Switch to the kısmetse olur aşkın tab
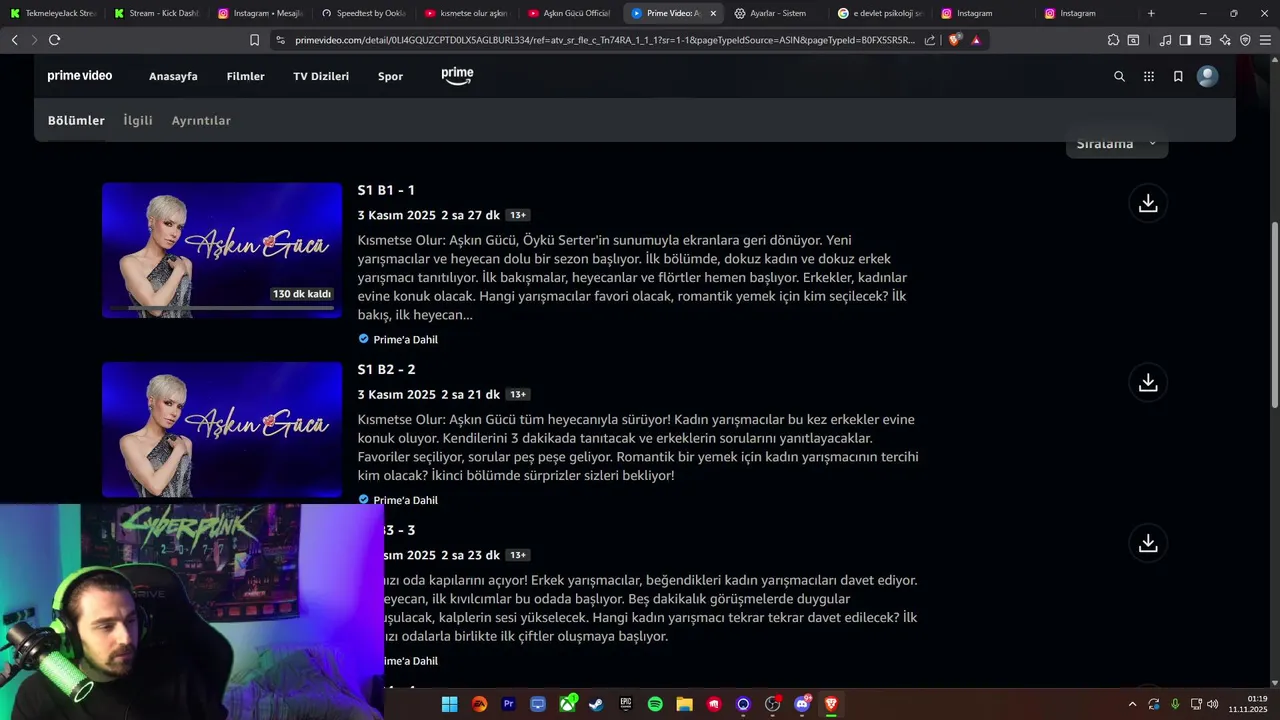The image size is (1280, 720). [466, 13]
